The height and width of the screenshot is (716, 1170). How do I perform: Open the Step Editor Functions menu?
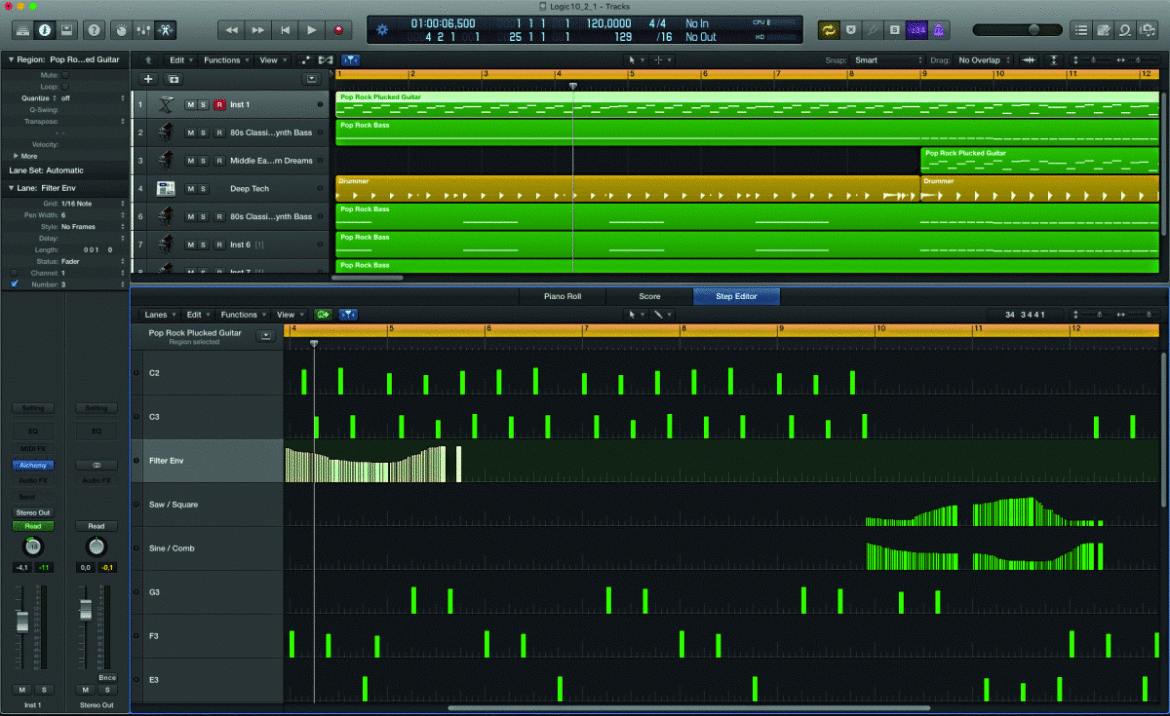pos(243,315)
